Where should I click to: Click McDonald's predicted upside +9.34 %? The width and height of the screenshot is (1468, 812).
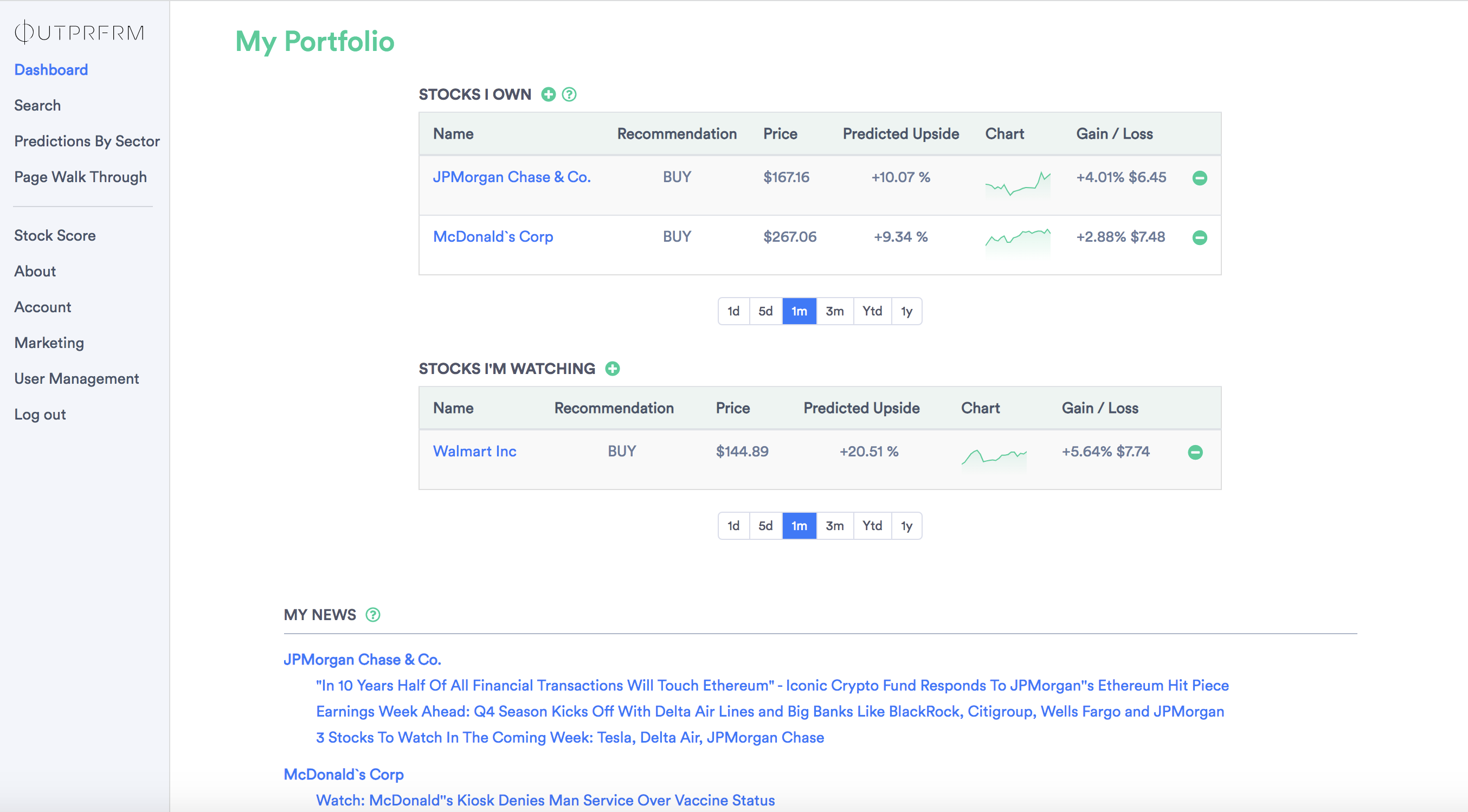(x=900, y=236)
